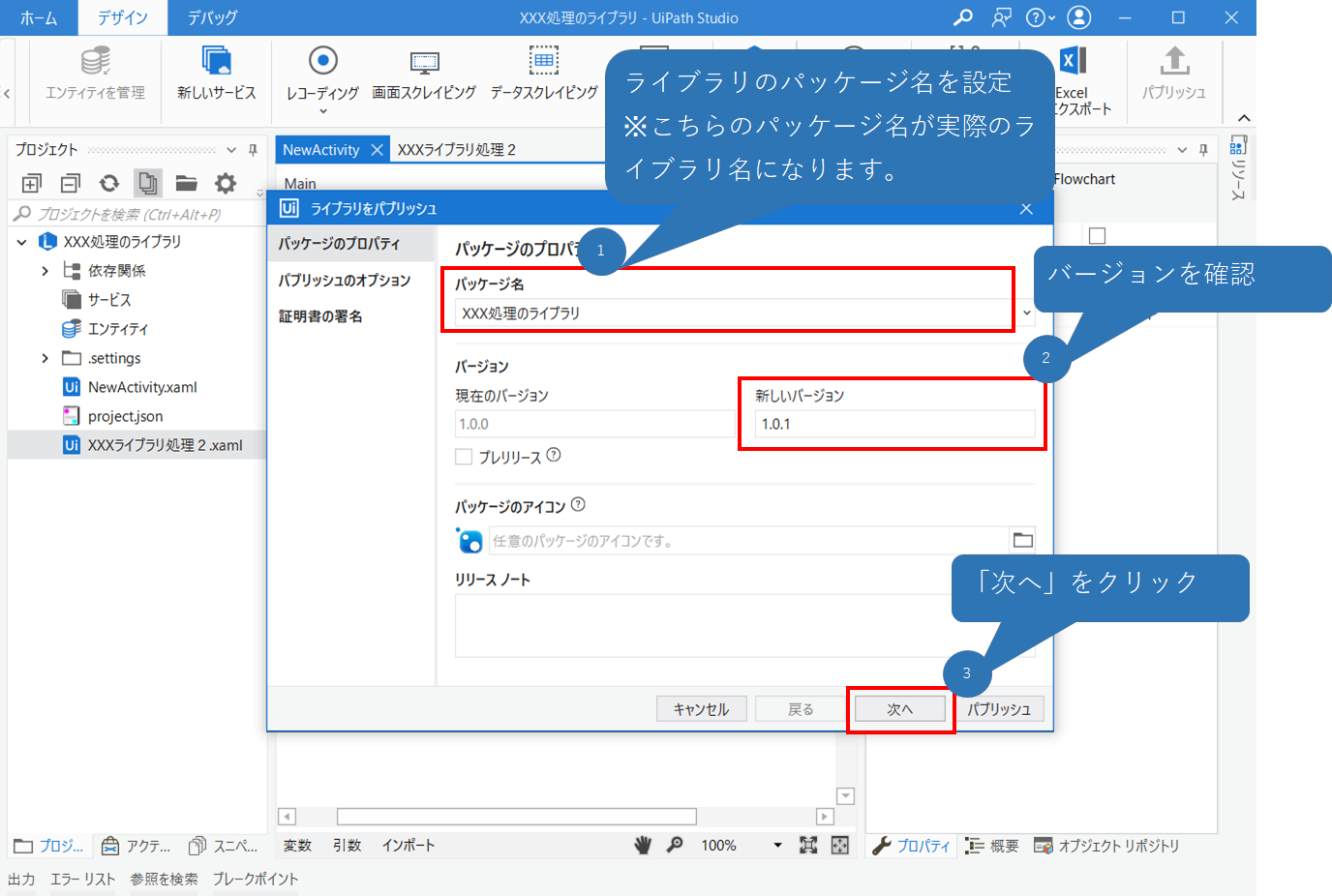The image size is (1332, 896).
Task: Switch to the オブジェクト リポジトリ tab
Action: (1106, 847)
